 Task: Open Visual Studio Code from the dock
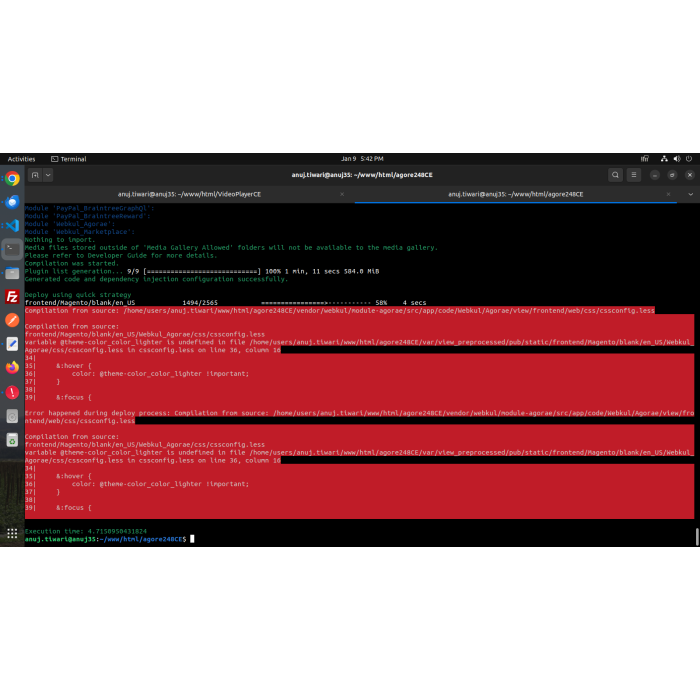pyautogui.click(x=12, y=225)
